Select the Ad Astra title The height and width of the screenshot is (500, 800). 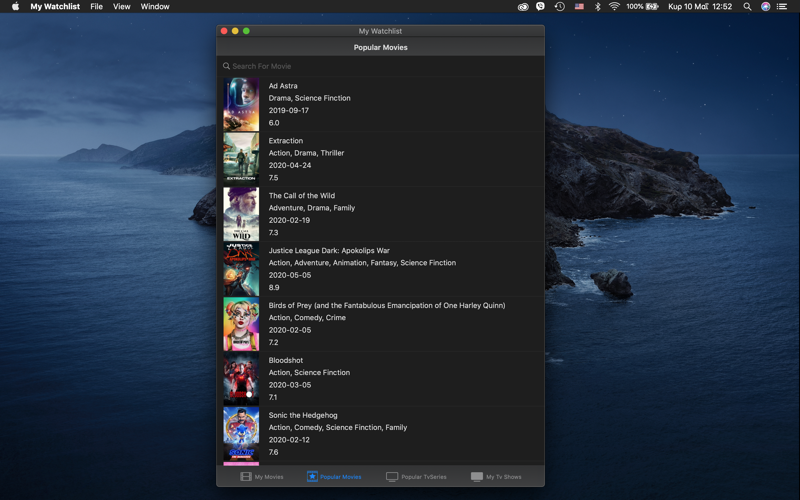(x=283, y=86)
